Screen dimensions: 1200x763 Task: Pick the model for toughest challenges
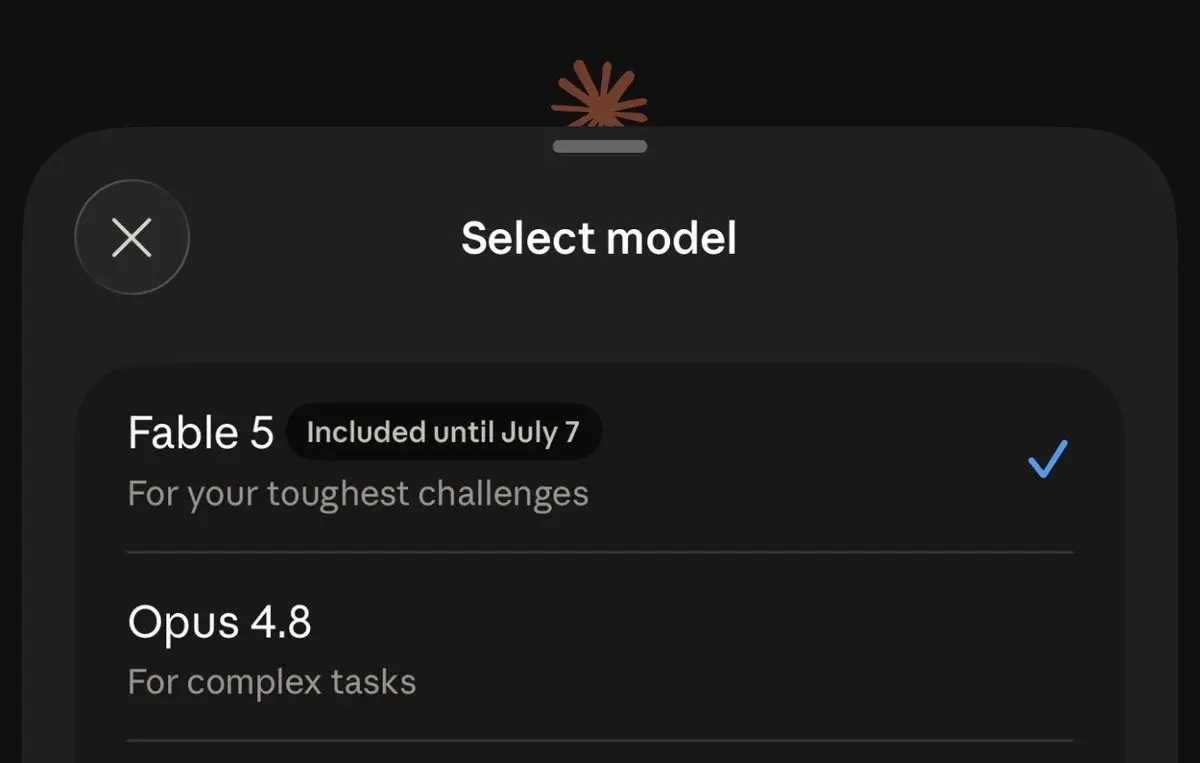point(600,458)
